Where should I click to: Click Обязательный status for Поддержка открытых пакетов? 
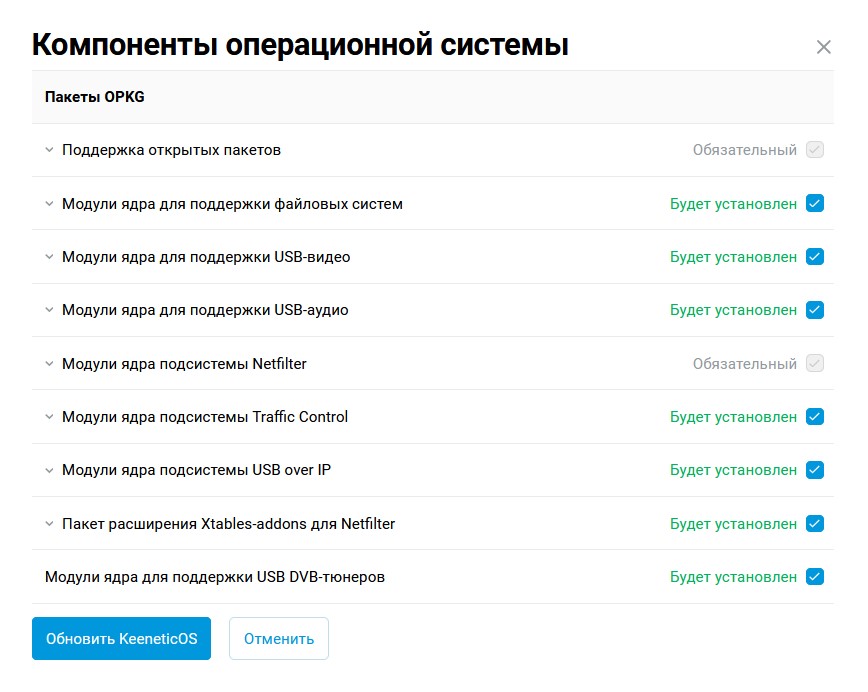(x=745, y=150)
